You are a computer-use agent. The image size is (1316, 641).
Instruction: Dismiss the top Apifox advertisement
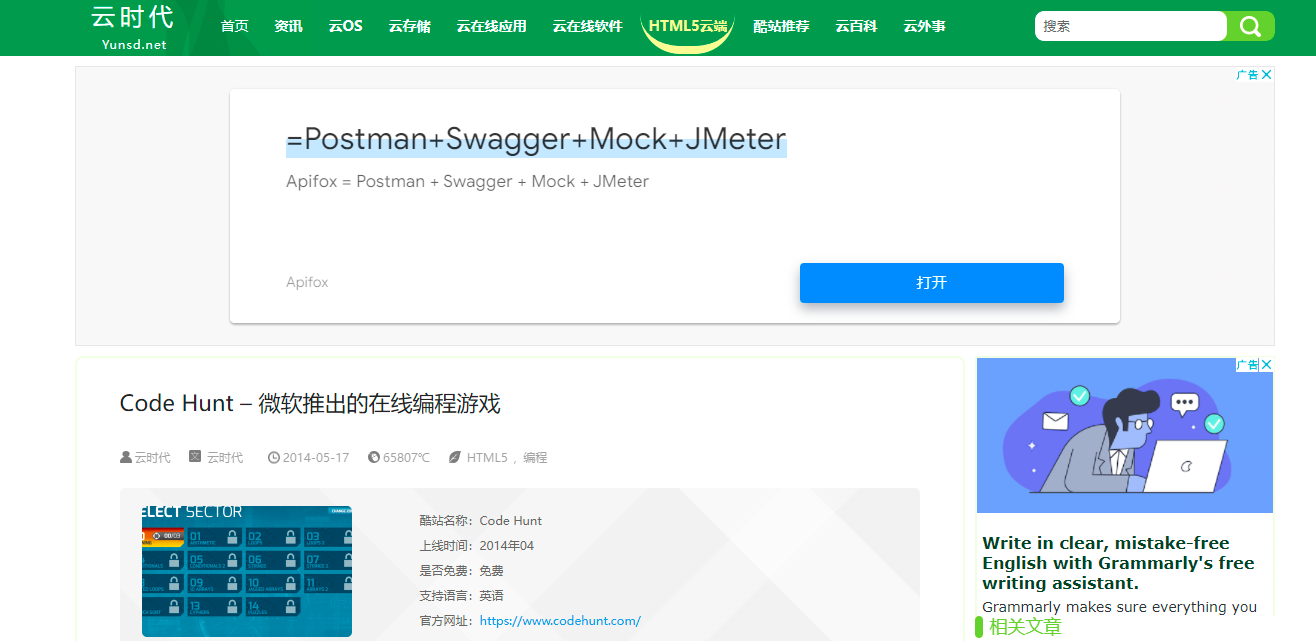click(1266, 73)
